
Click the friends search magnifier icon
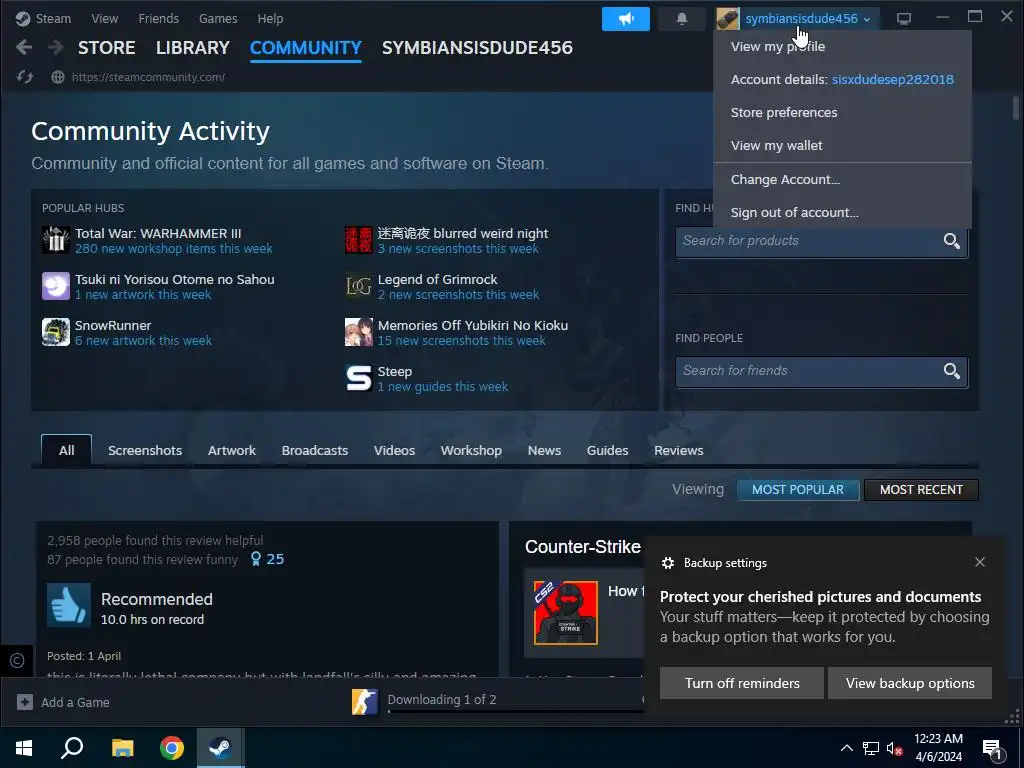tap(952, 371)
